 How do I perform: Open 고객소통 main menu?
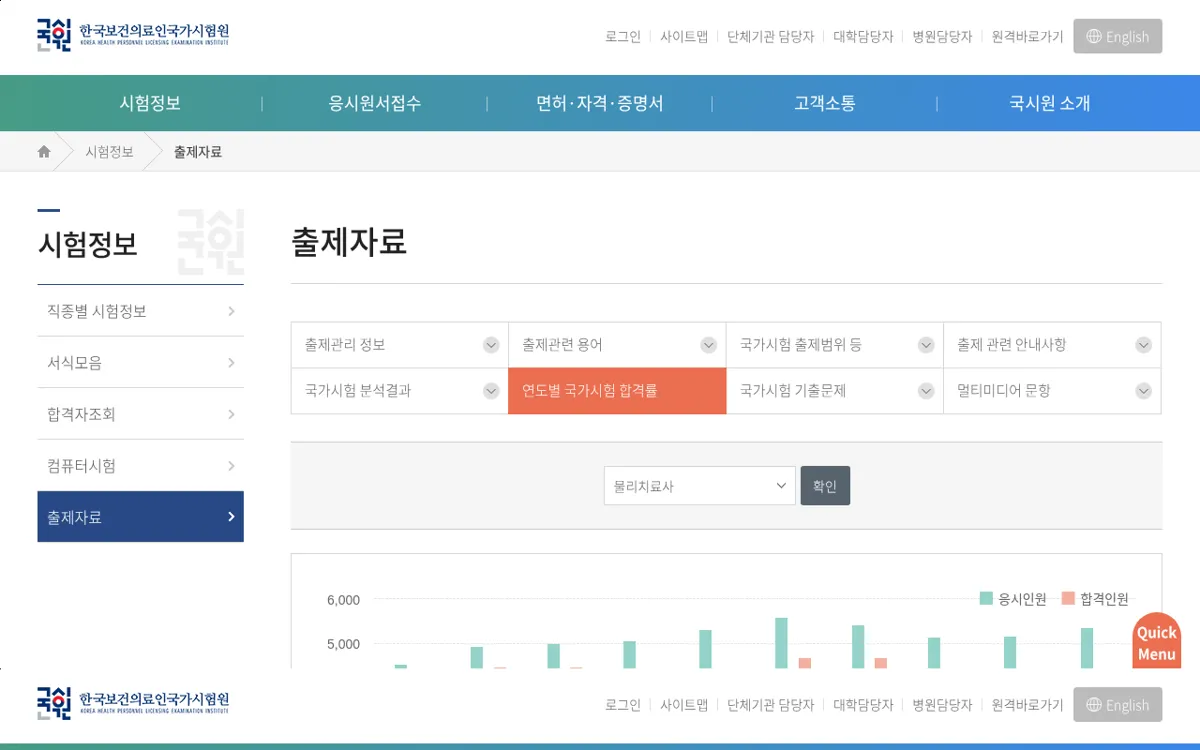[x=825, y=103]
